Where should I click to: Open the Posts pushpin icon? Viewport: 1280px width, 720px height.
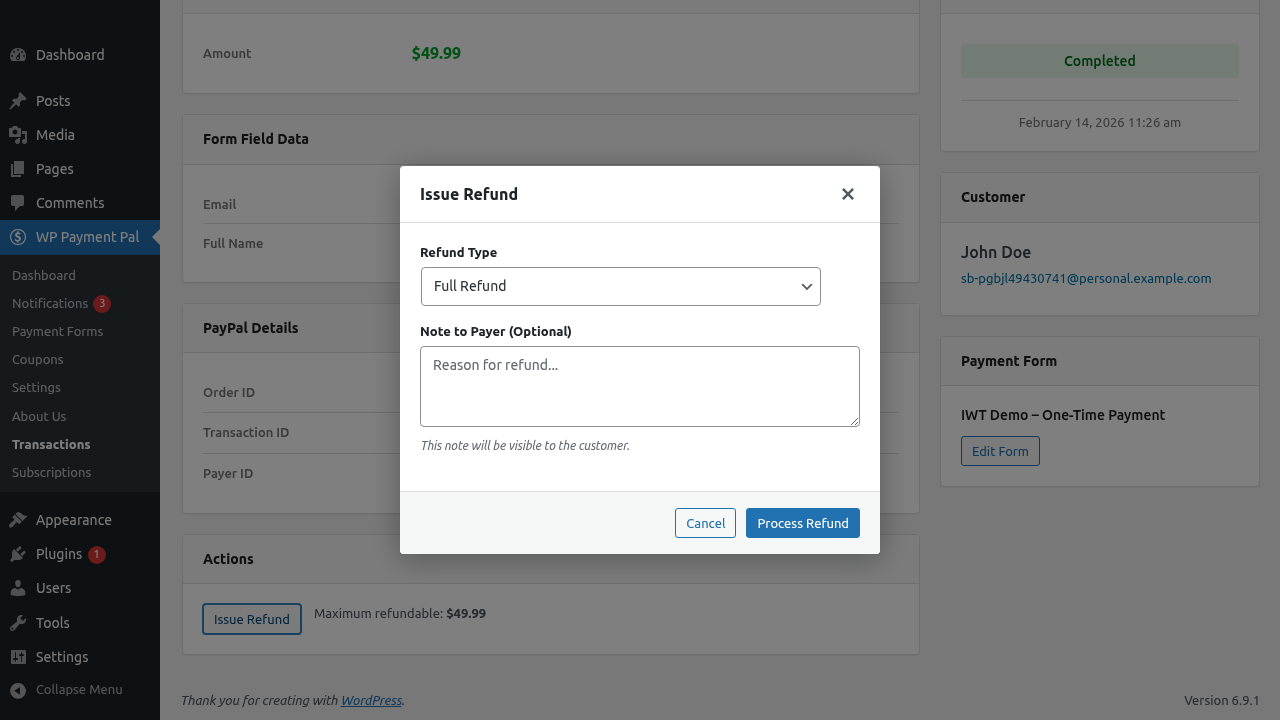[x=16, y=100]
